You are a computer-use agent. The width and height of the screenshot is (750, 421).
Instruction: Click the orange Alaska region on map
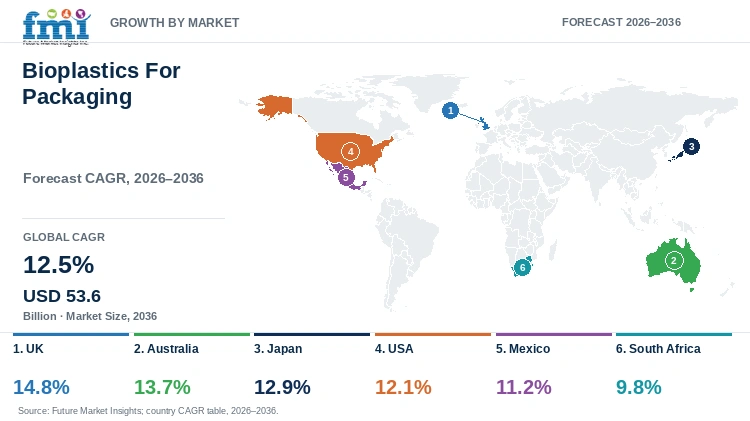[x=275, y=106]
